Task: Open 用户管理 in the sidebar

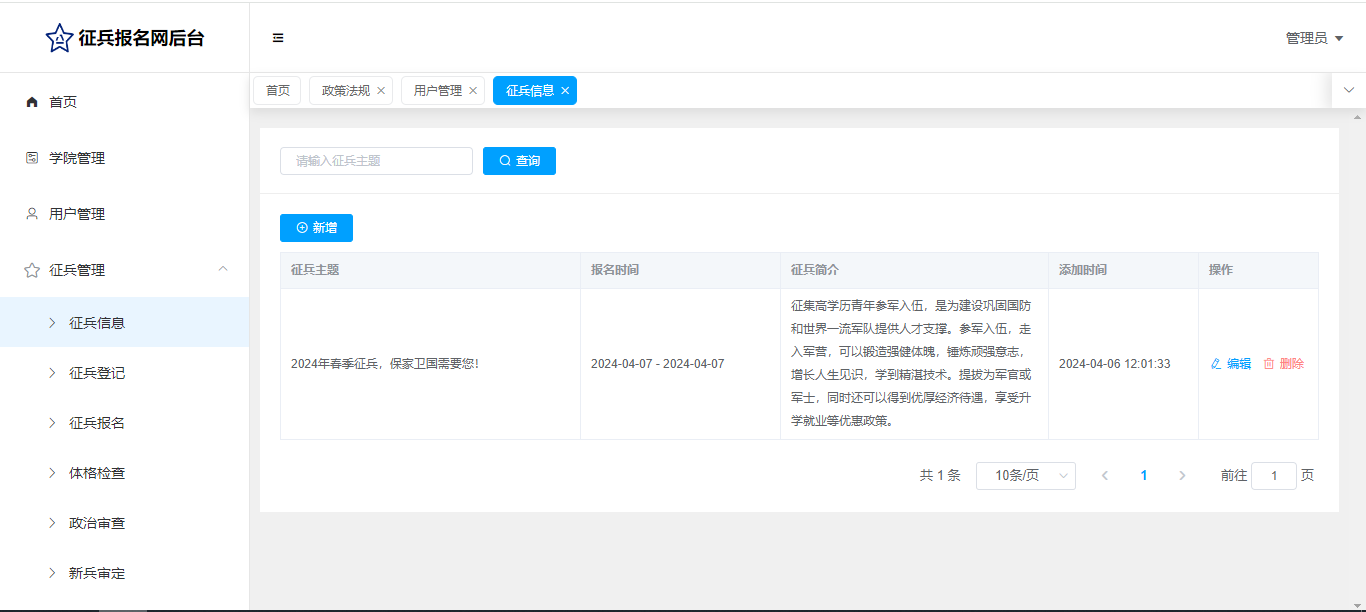Action: 77,214
